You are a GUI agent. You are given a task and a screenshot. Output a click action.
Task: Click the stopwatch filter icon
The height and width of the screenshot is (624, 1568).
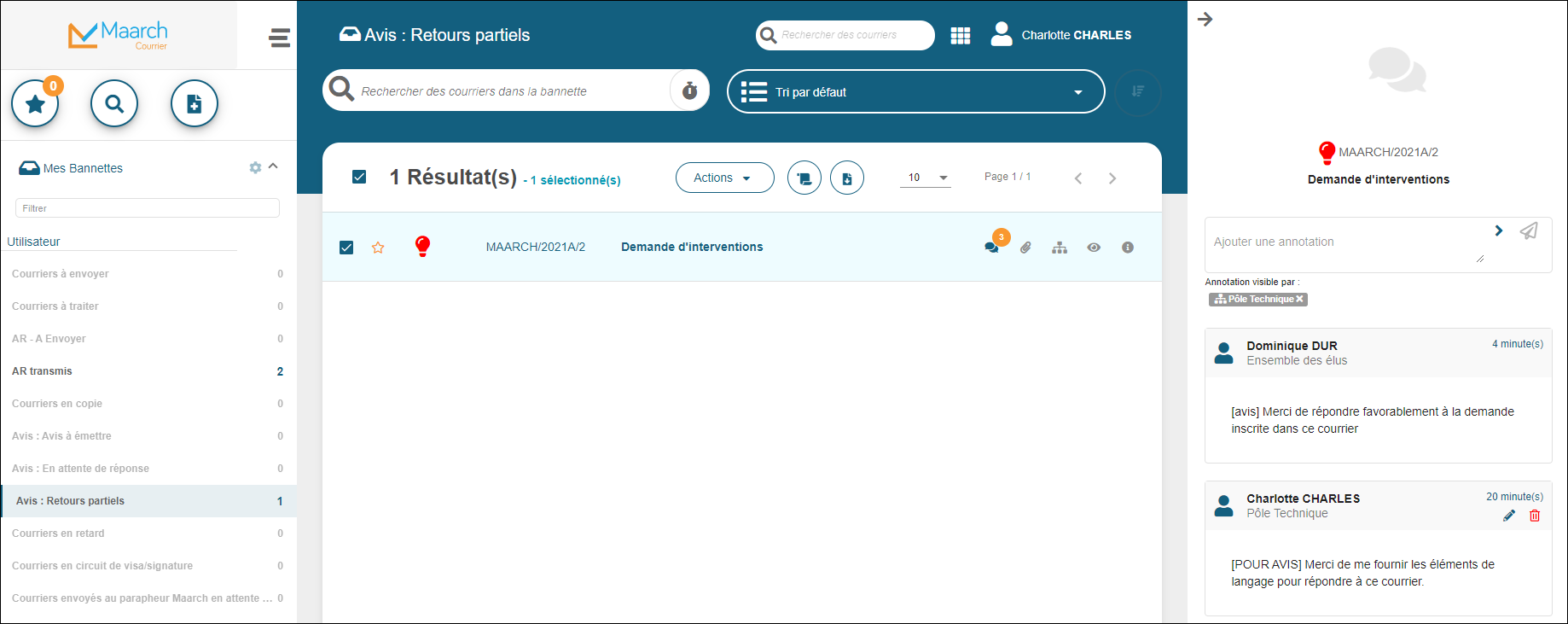coord(689,90)
